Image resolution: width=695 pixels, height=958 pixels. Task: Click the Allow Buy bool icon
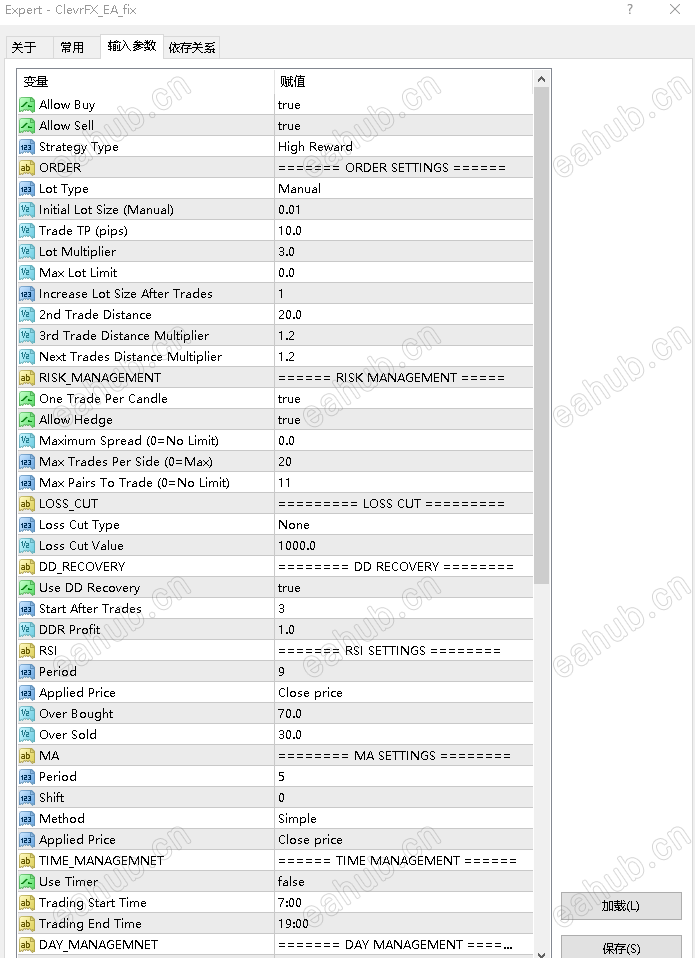tap(26, 104)
